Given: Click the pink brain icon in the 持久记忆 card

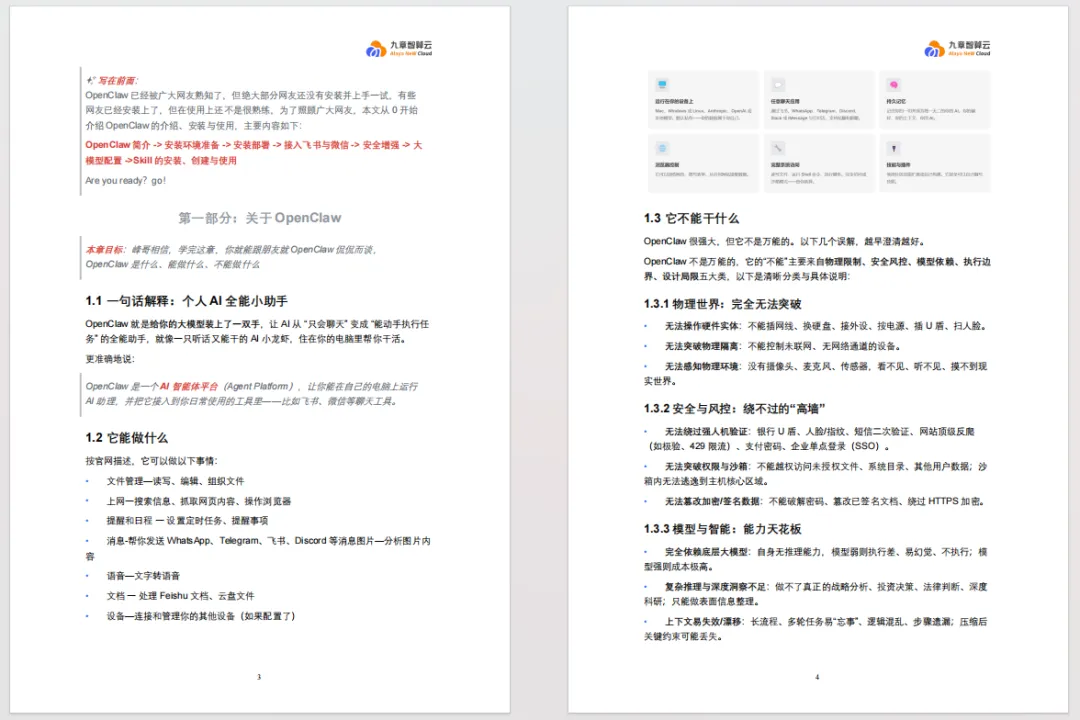Looking at the screenshot, I should click(893, 85).
